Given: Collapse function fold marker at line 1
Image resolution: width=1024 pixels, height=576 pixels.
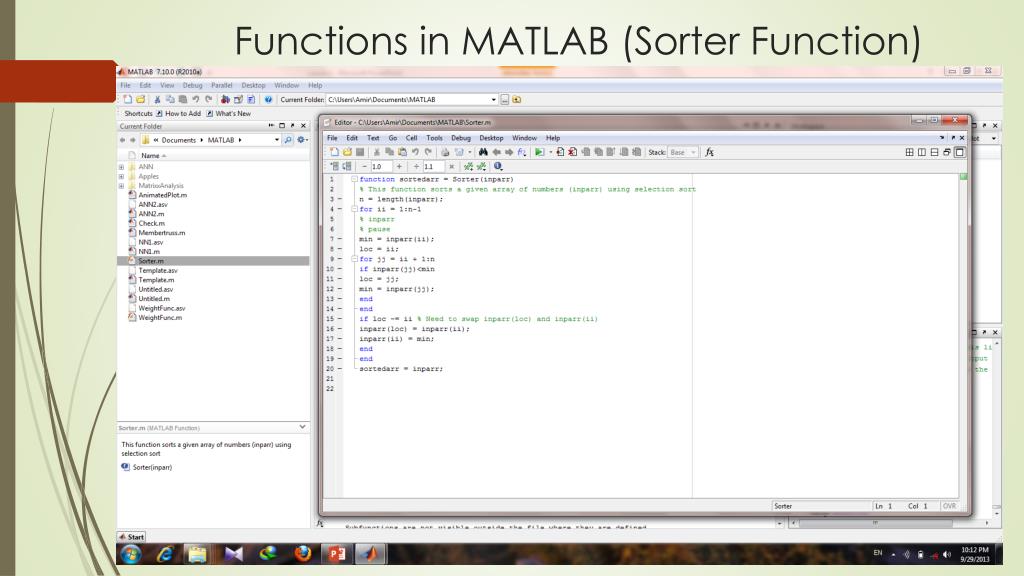Looking at the screenshot, I should (x=355, y=179).
